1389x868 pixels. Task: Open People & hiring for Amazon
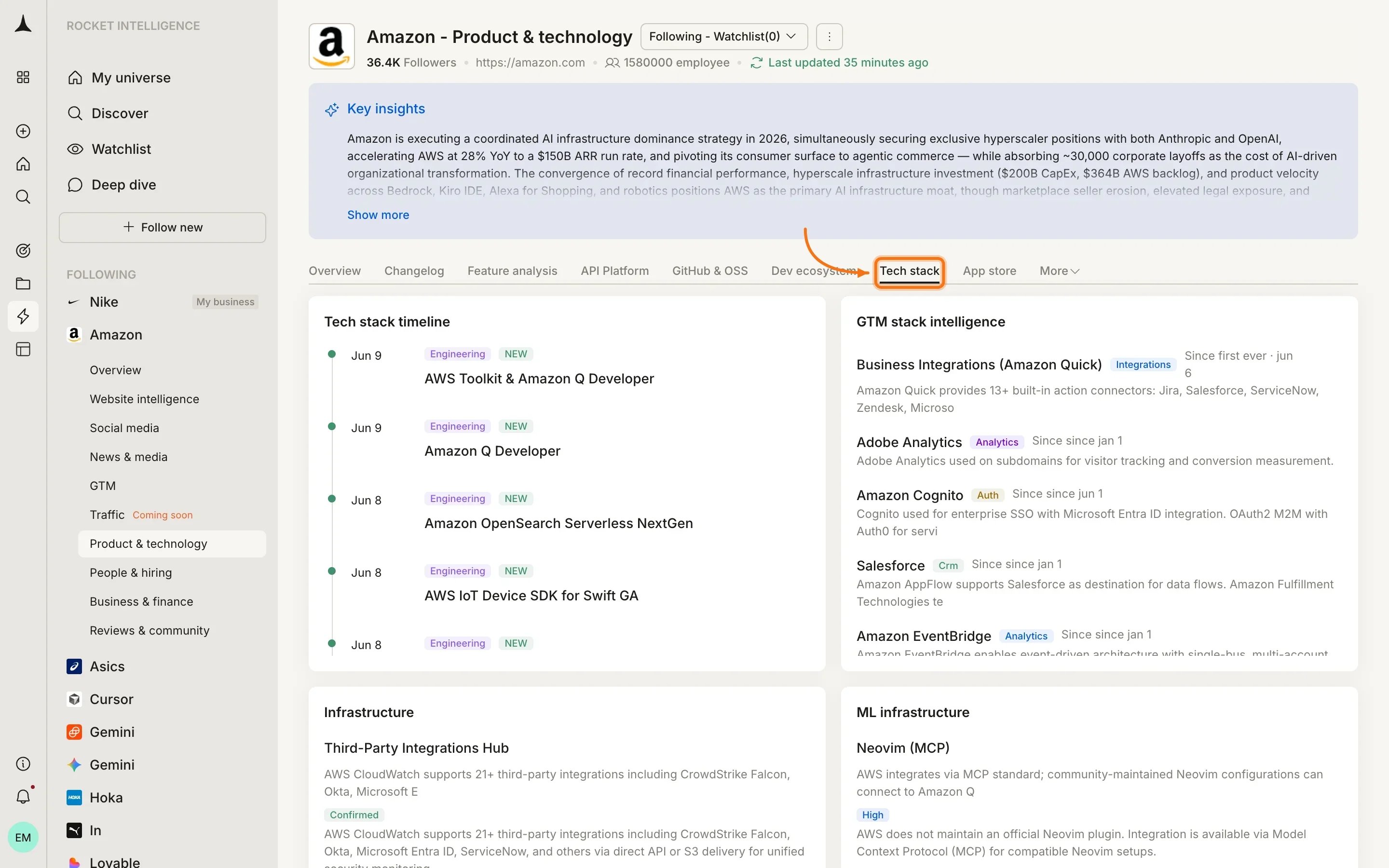point(130,572)
